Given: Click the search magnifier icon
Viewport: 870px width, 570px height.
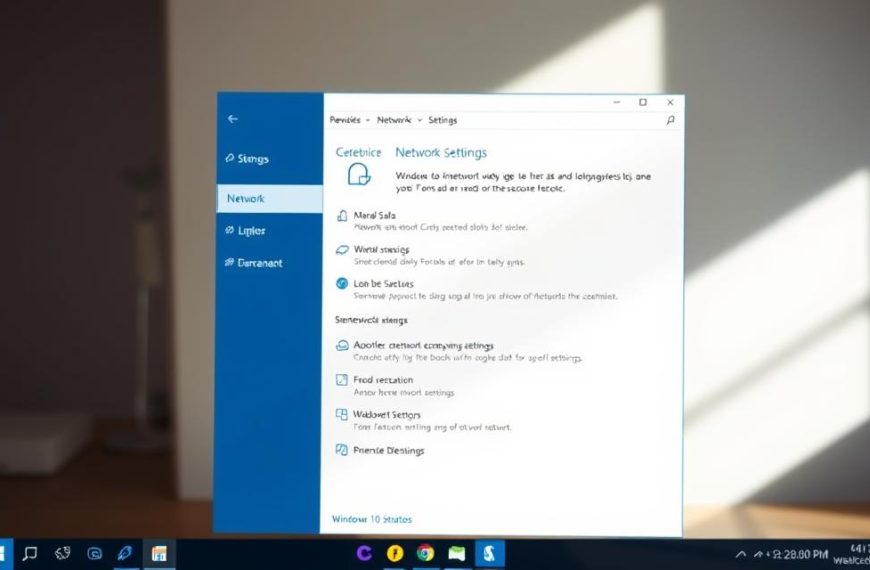Looking at the screenshot, I should 670,120.
